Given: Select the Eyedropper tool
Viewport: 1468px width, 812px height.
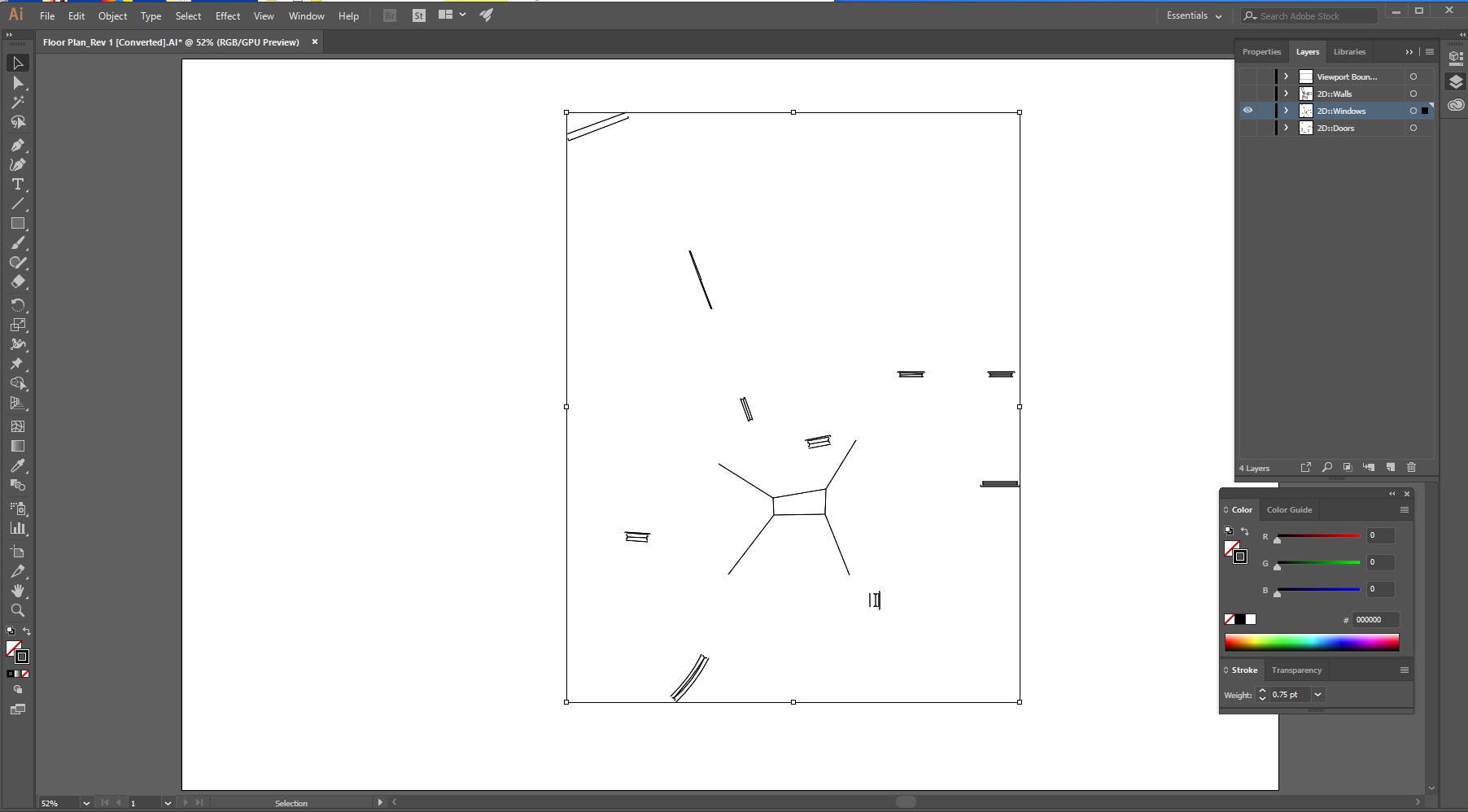Looking at the screenshot, I should tap(18, 465).
